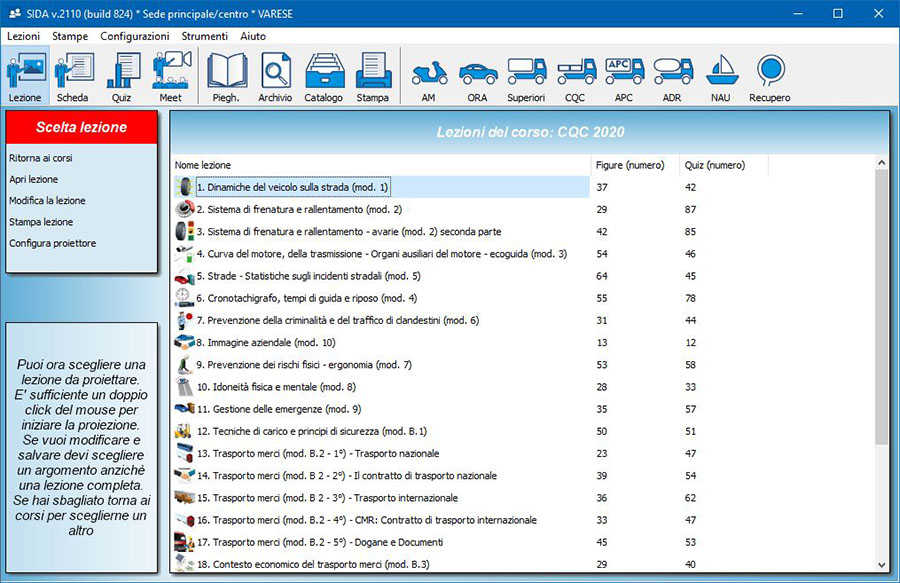This screenshot has width=900, height=583.
Task: Click the Quiz toolbar icon
Action: [x=122, y=77]
